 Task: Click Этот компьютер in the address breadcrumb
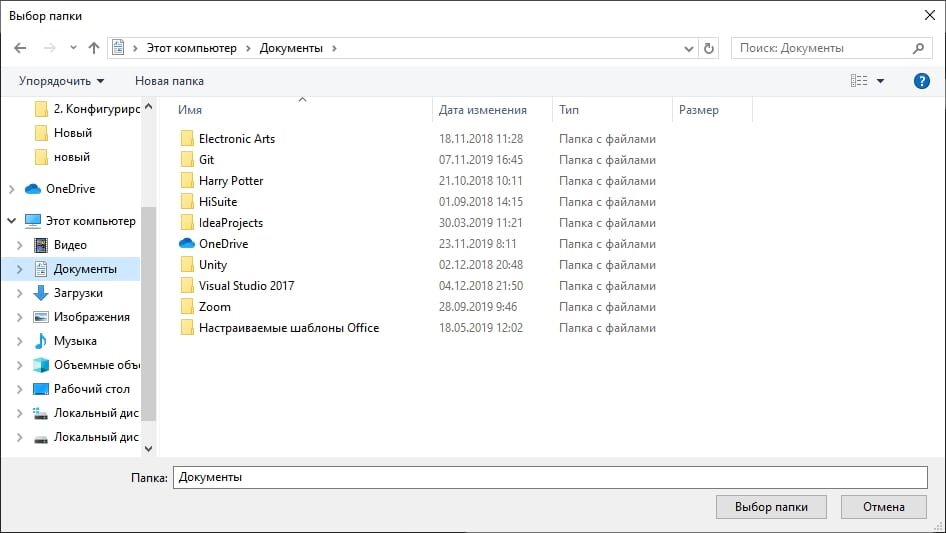coord(191,48)
